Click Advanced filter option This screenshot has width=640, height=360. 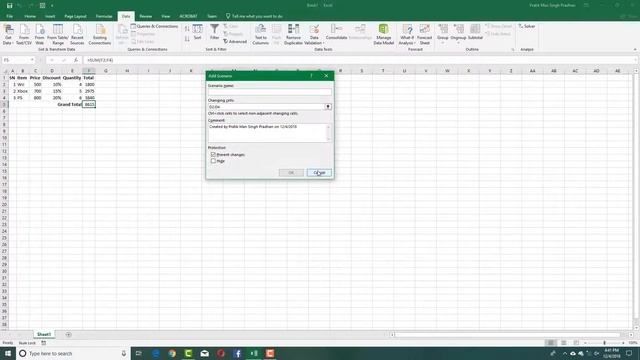click(235, 42)
